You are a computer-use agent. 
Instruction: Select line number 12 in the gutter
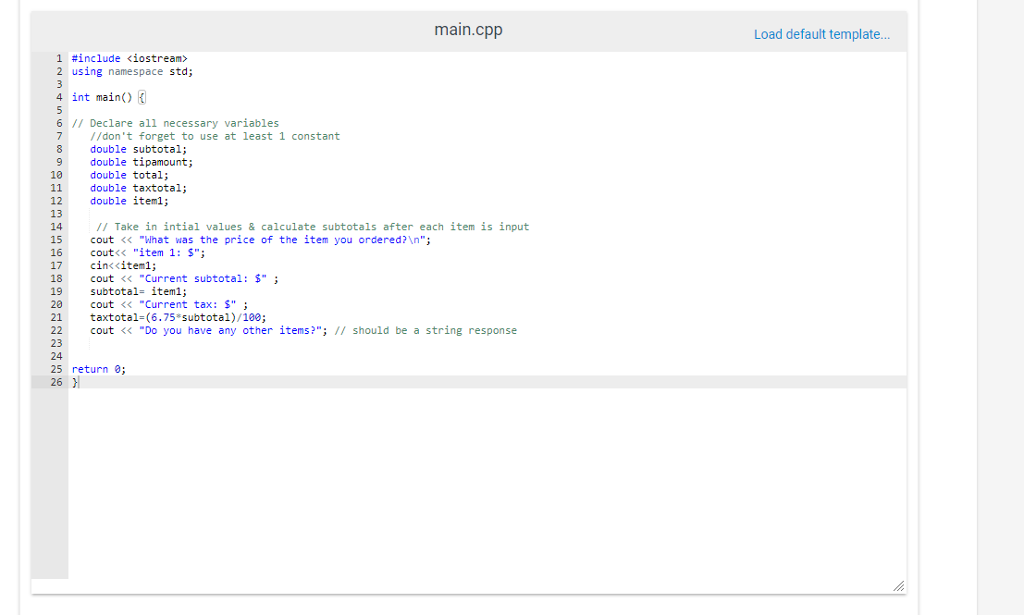(56, 200)
